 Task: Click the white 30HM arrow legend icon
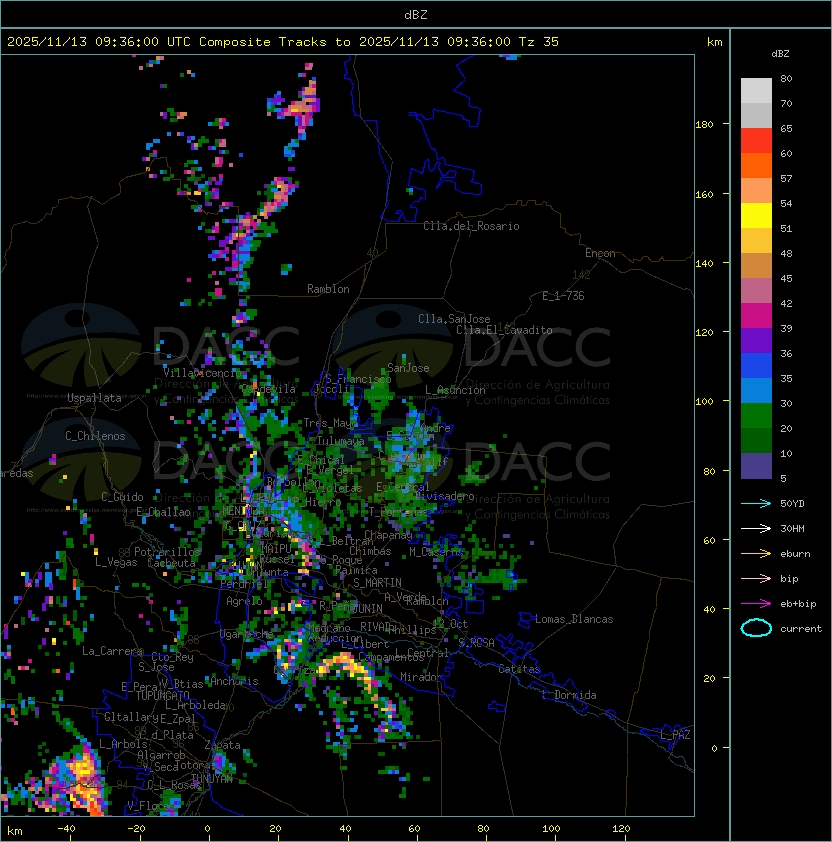click(x=756, y=528)
